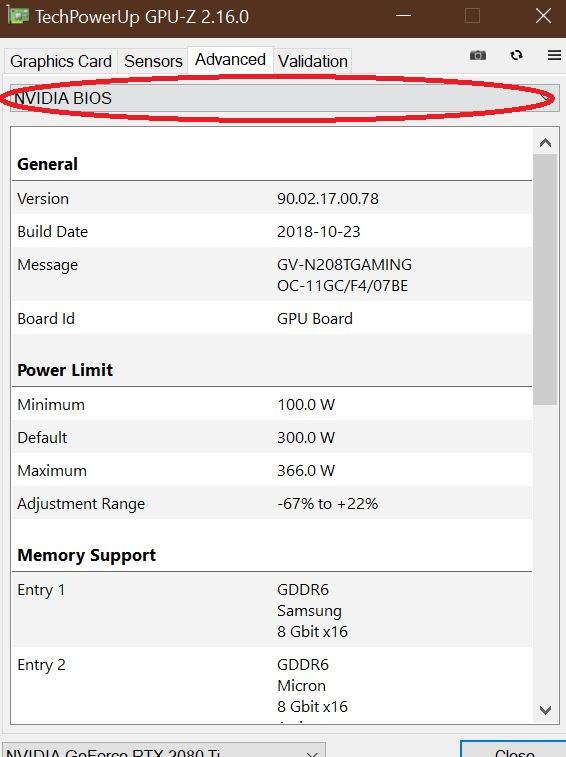Select the Advanced tab

point(230,59)
